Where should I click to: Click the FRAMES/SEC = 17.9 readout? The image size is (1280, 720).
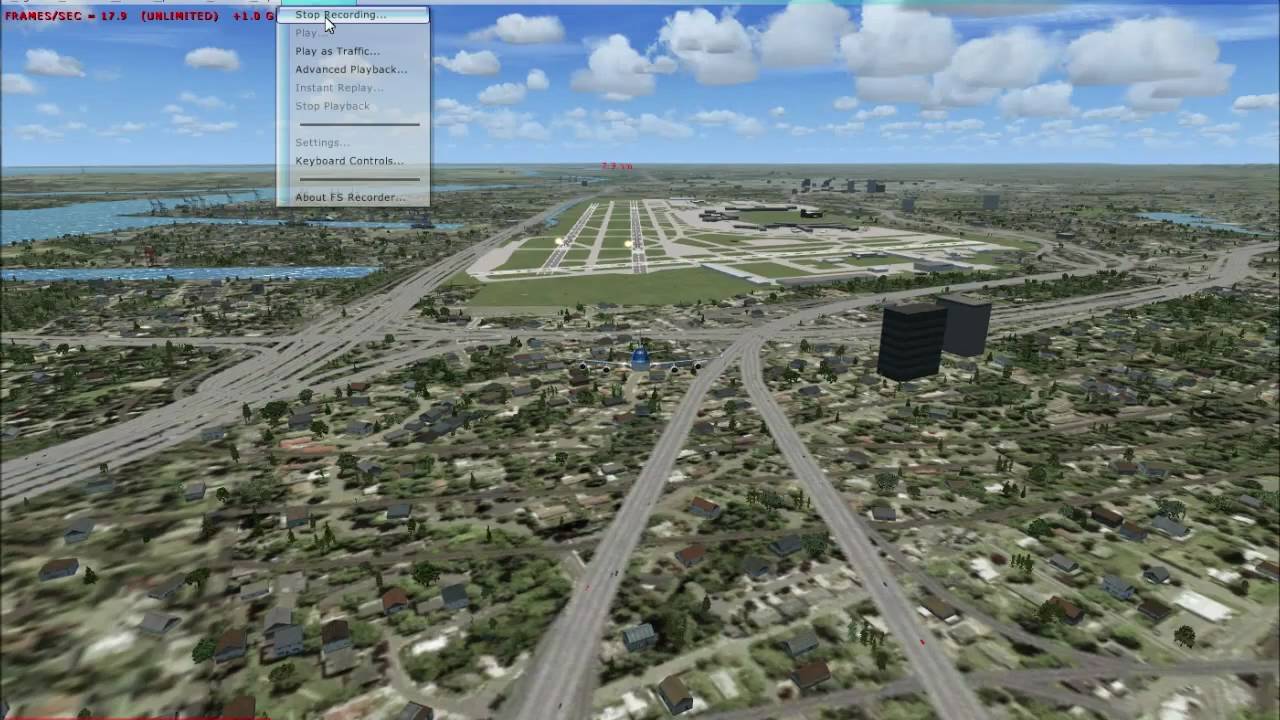[66, 16]
